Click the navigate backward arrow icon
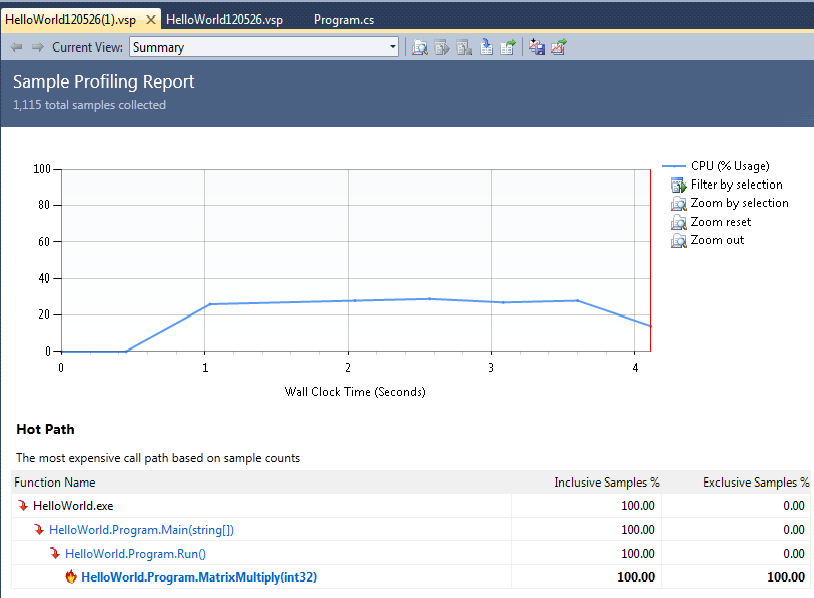This screenshot has width=814, height=598. coord(16,47)
